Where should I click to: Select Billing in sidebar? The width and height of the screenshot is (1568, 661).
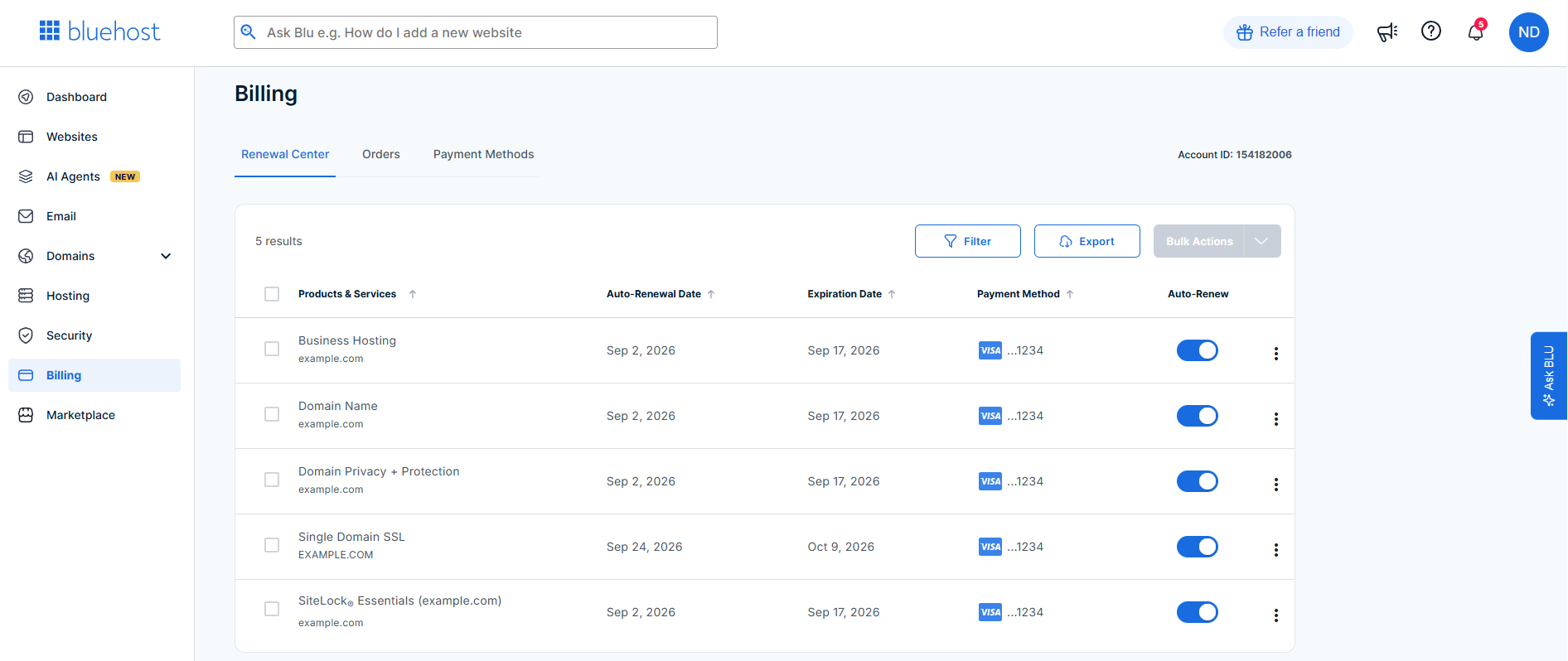tap(94, 375)
